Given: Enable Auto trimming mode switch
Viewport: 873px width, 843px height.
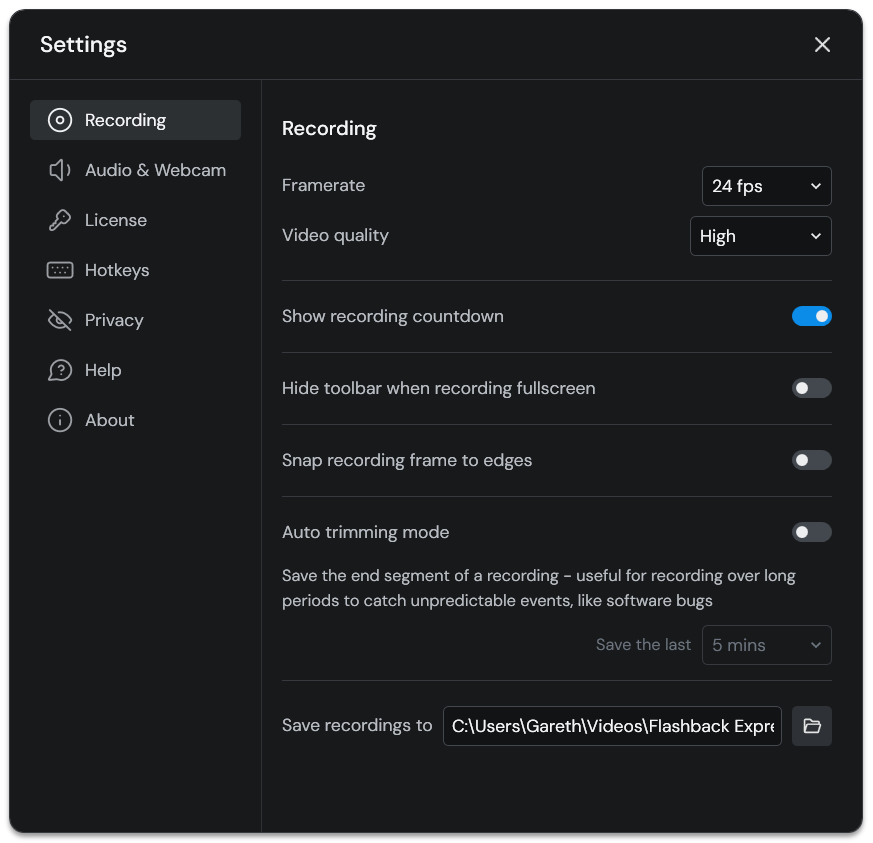Looking at the screenshot, I should point(811,532).
